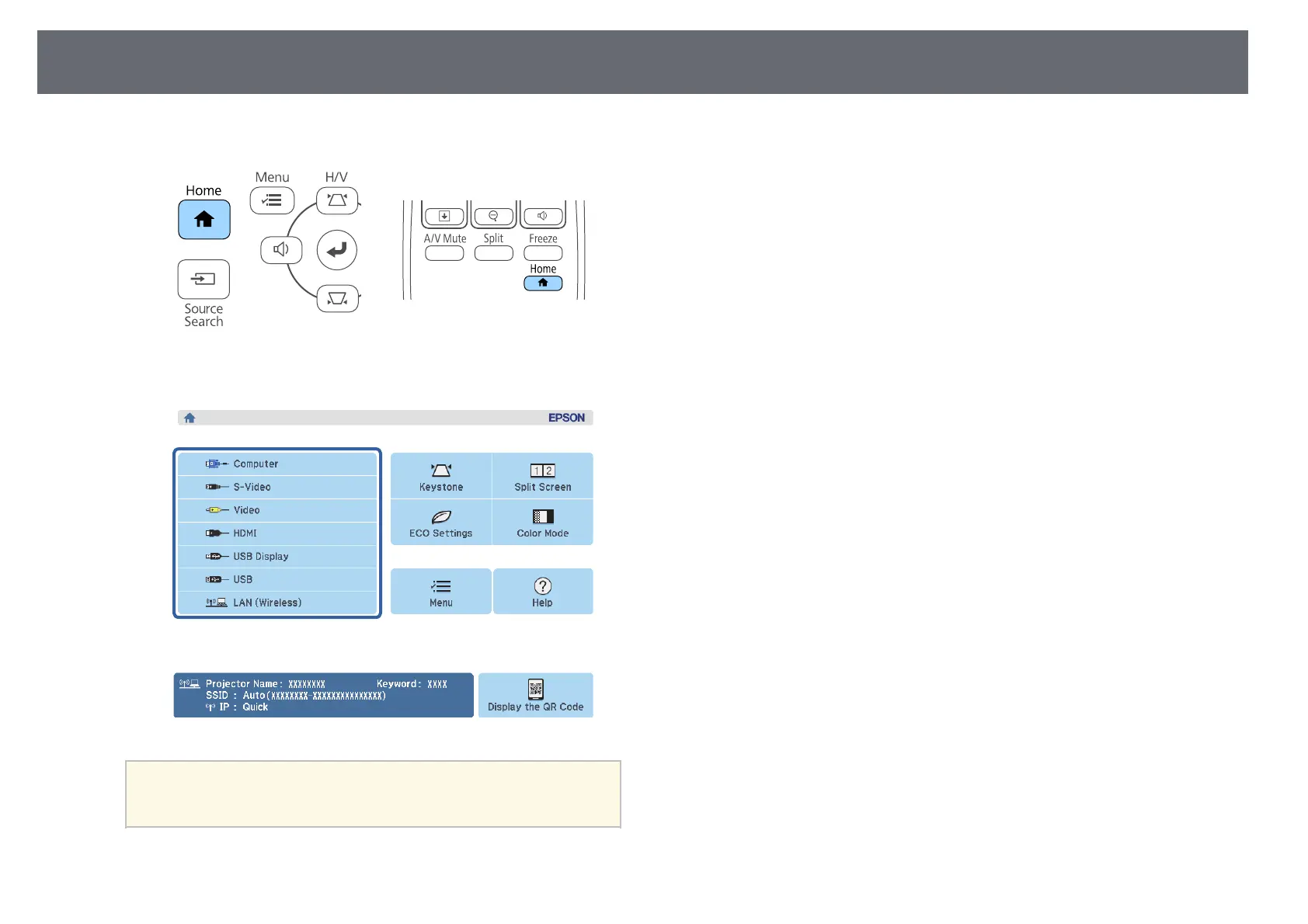Click the home icon in Home screen header
This screenshot has height=924, width=1308.
click(190, 418)
